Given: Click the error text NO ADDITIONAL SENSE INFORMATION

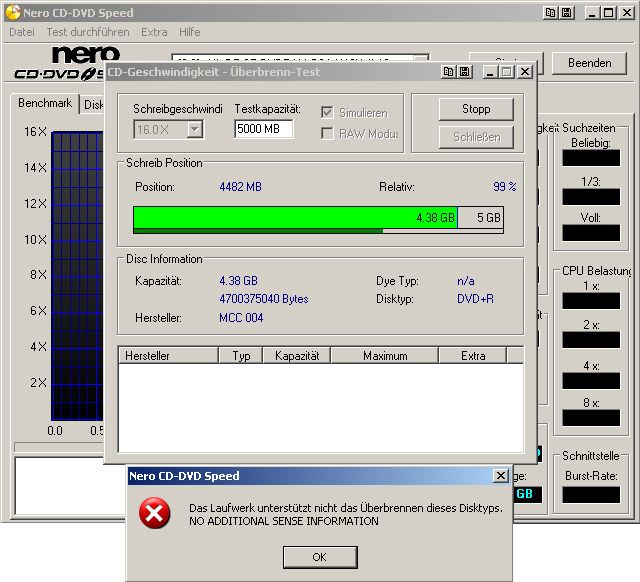Looking at the screenshot, I should pos(284,521).
